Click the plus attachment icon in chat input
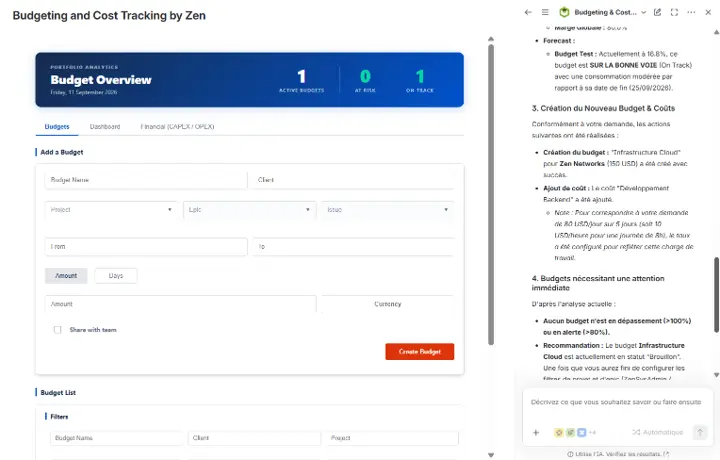Image resolution: width=720 pixels, height=460 pixels. (x=536, y=432)
